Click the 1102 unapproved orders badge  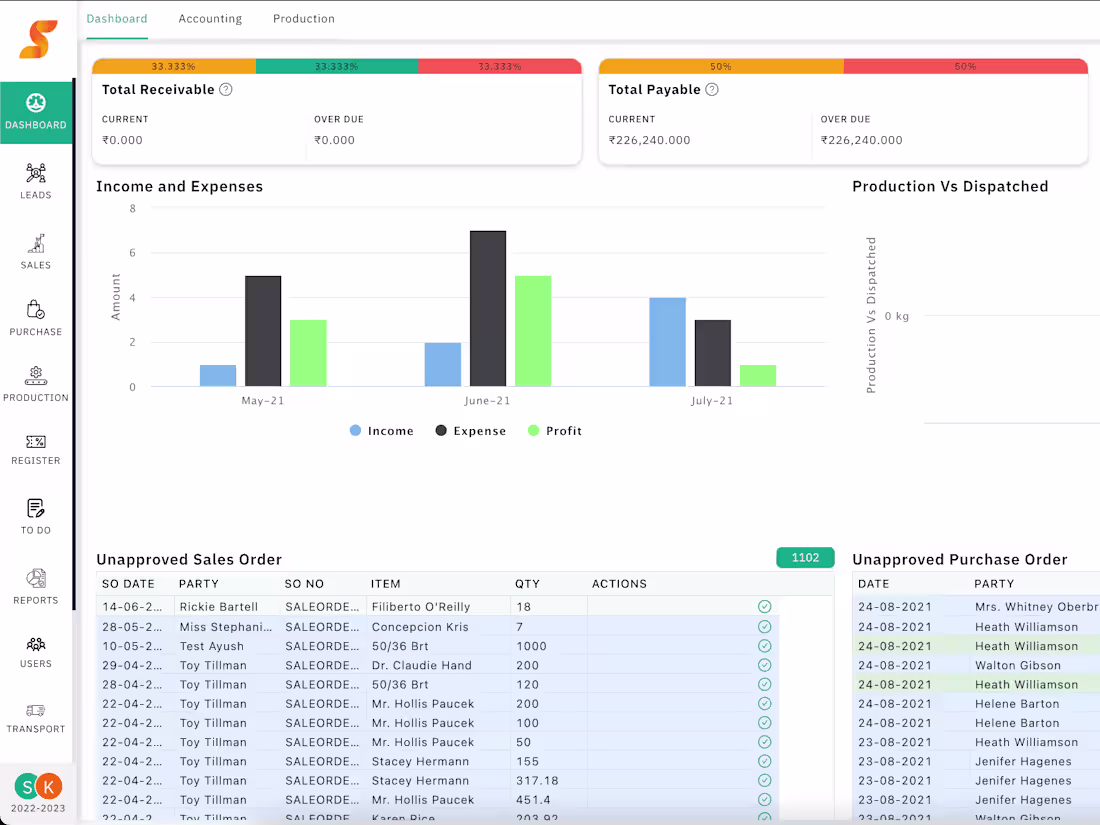pyautogui.click(x=805, y=558)
